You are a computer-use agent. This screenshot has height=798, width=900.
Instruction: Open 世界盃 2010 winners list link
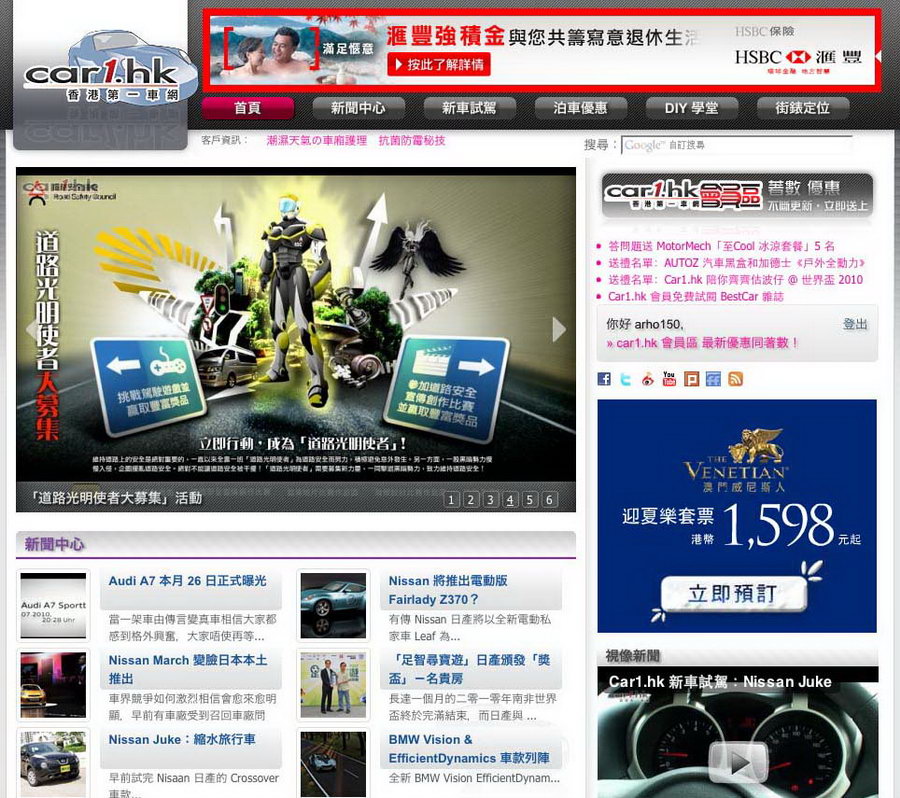point(735,280)
